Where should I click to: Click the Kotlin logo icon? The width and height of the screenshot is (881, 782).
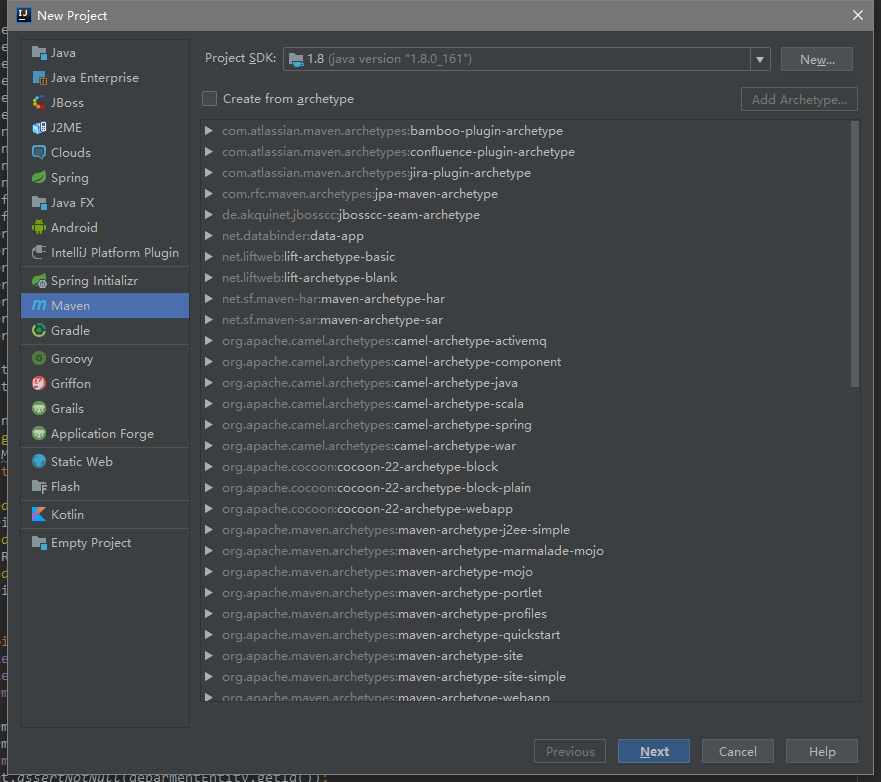click(x=39, y=515)
